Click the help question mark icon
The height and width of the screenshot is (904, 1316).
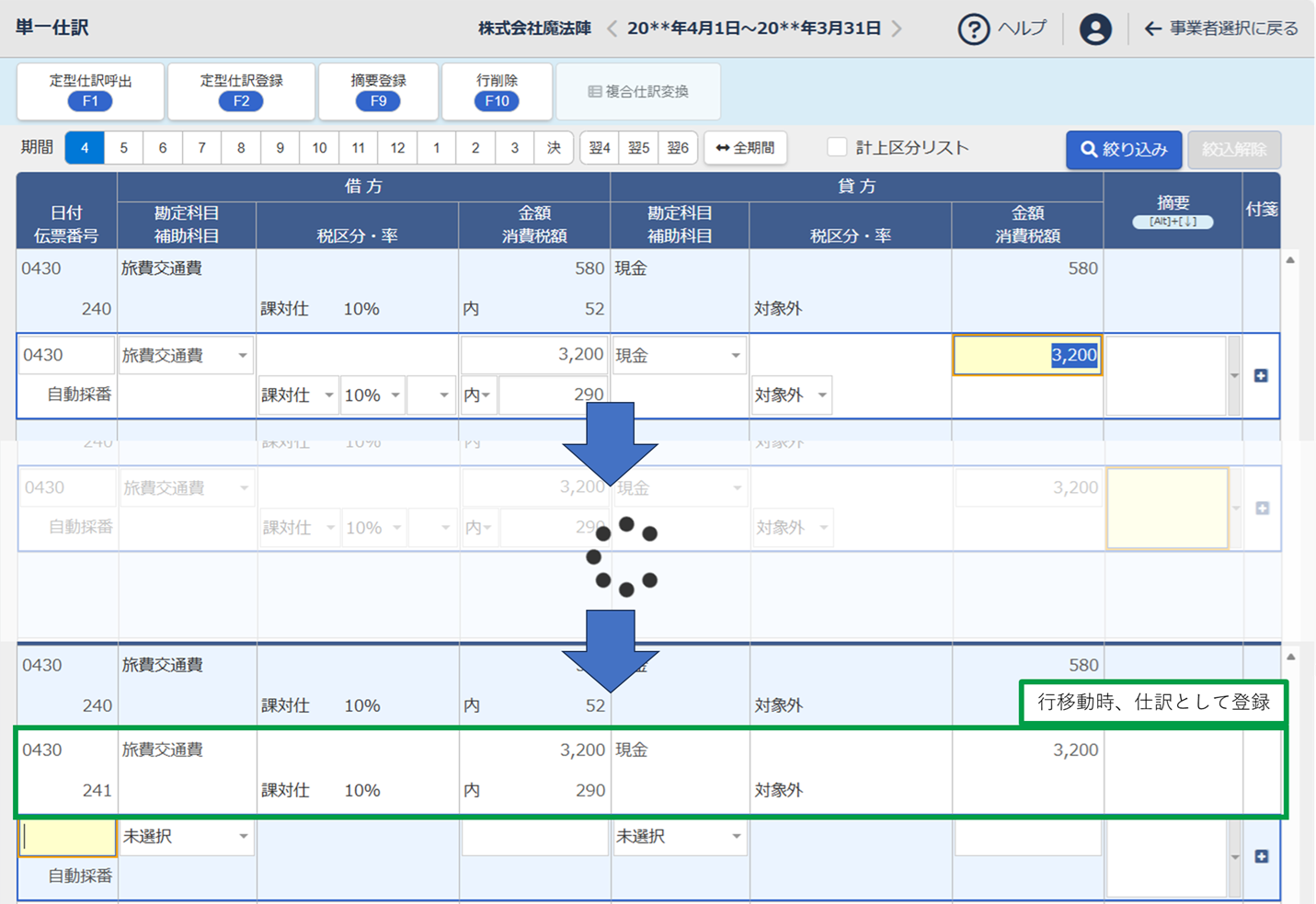[x=973, y=29]
